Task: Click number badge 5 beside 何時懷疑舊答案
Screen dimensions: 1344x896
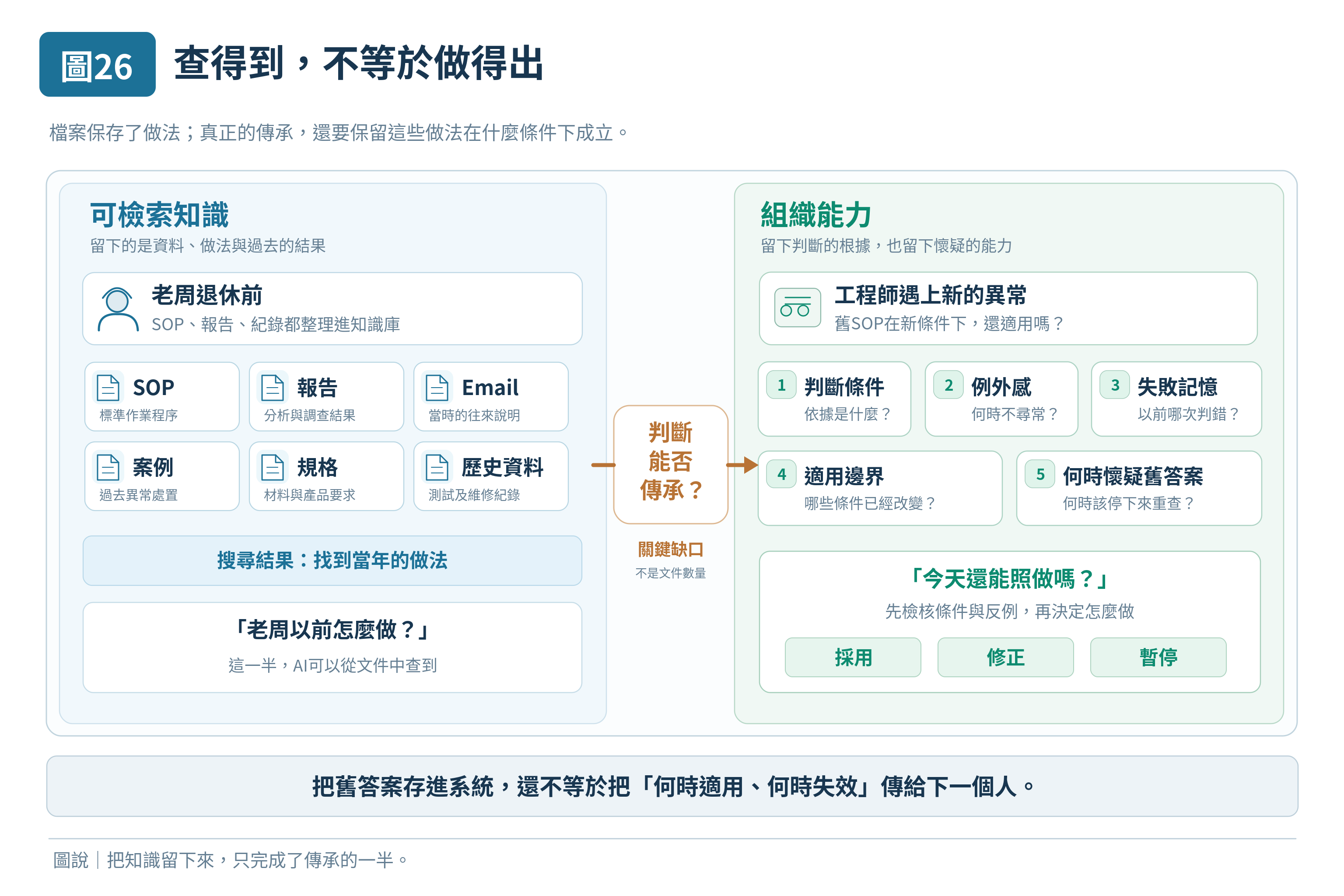Action: click(x=1040, y=474)
